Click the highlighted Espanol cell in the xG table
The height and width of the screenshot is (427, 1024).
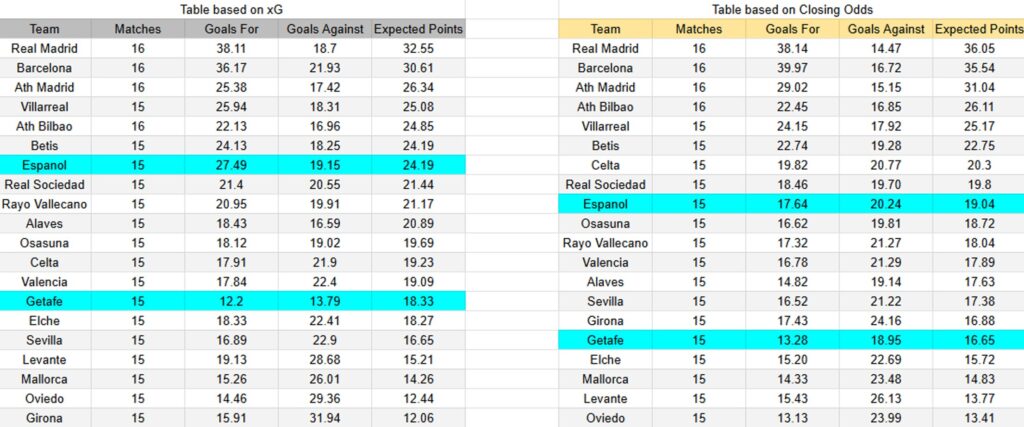[44, 165]
